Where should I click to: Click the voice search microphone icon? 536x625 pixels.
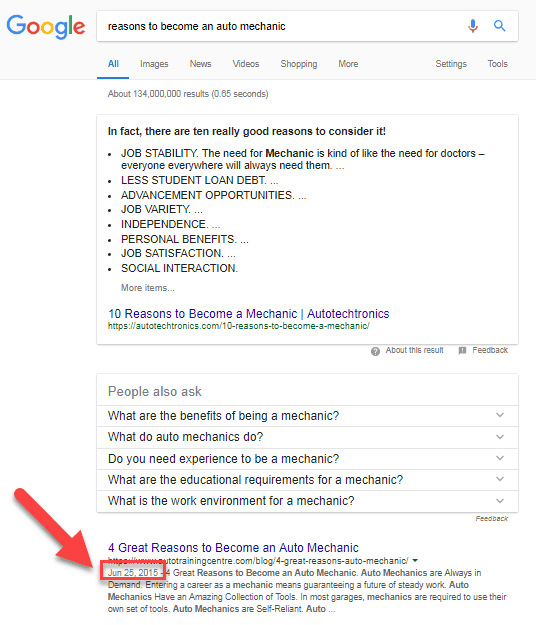pos(473,26)
